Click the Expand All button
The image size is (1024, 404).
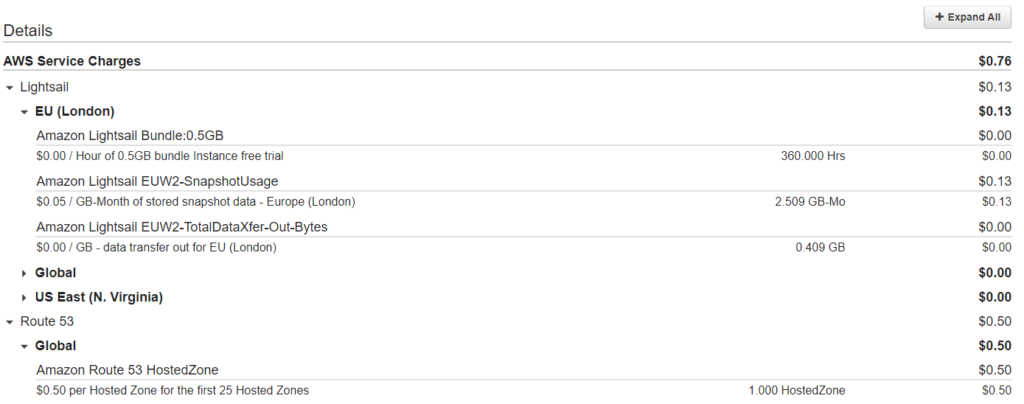966,17
